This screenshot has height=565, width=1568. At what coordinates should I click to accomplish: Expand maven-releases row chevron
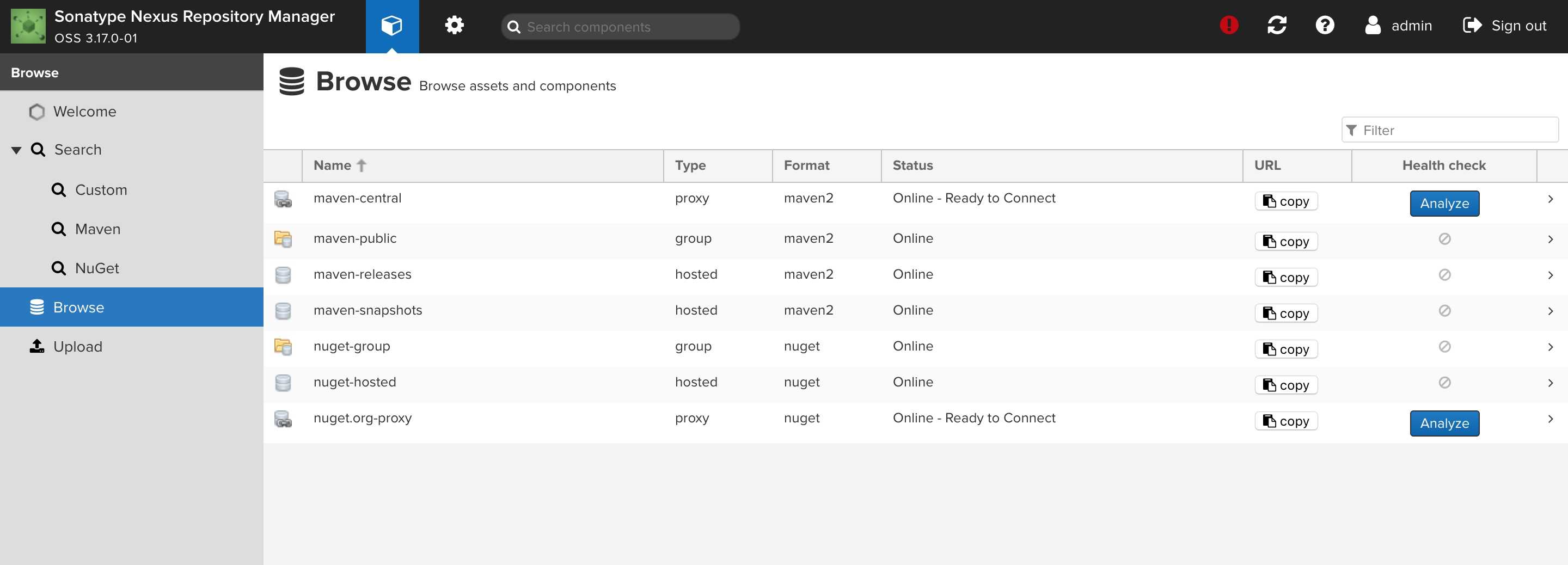(x=1551, y=275)
